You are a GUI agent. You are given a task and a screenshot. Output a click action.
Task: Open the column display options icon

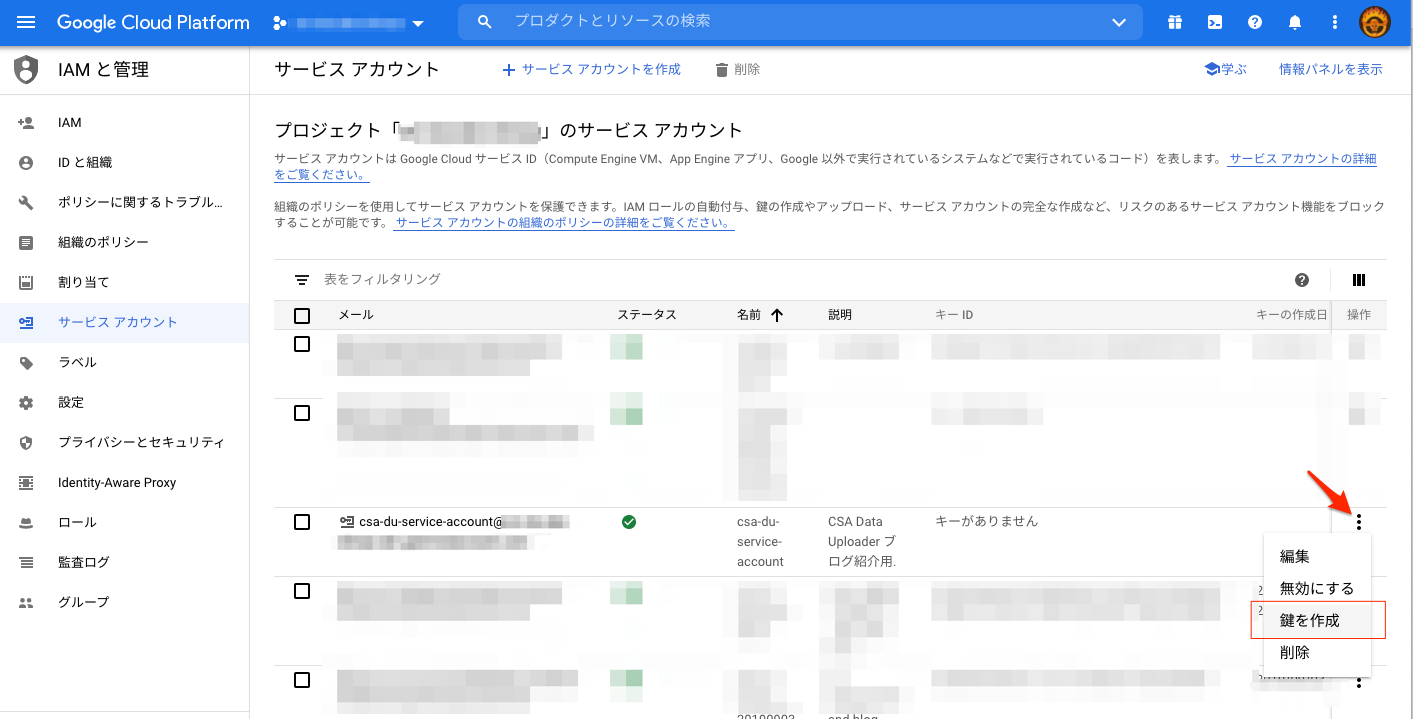click(x=1358, y=280)
